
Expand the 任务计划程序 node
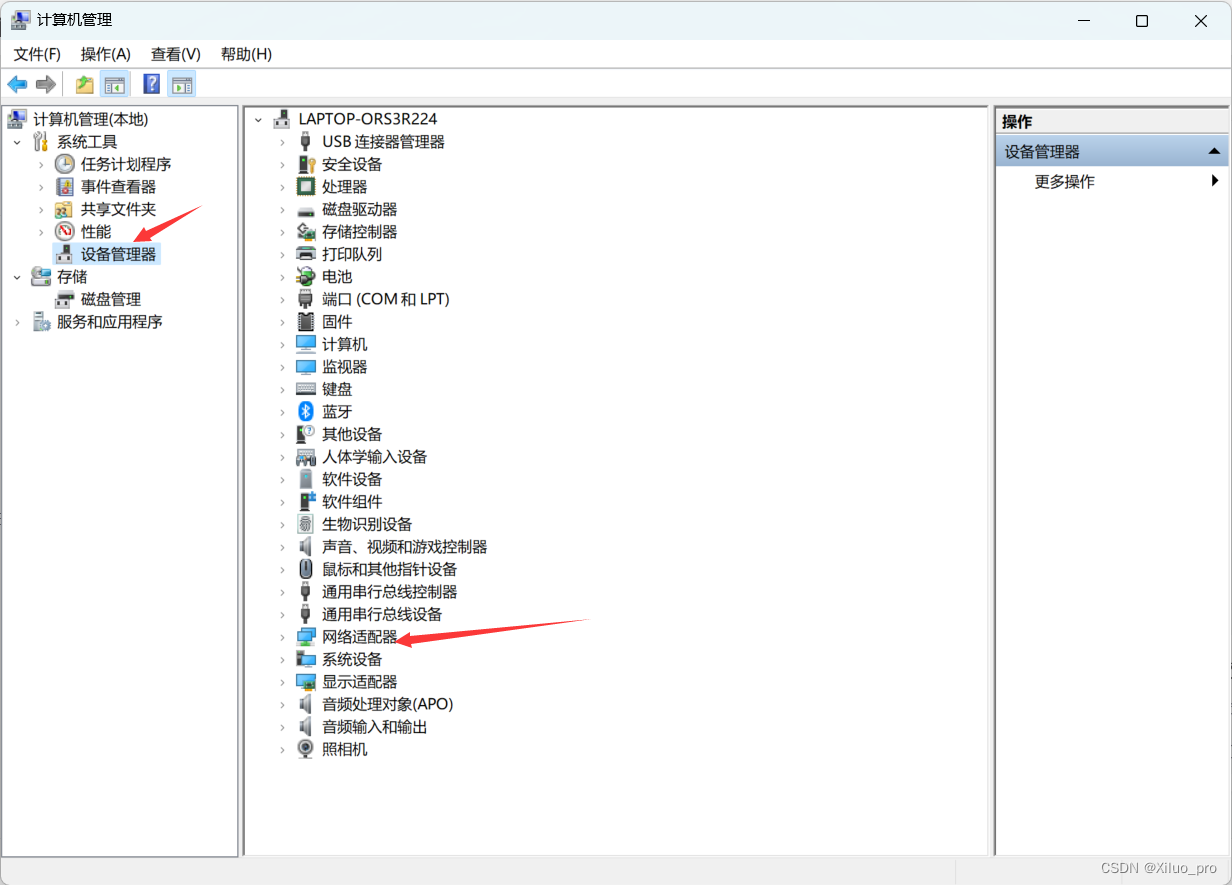41,164
